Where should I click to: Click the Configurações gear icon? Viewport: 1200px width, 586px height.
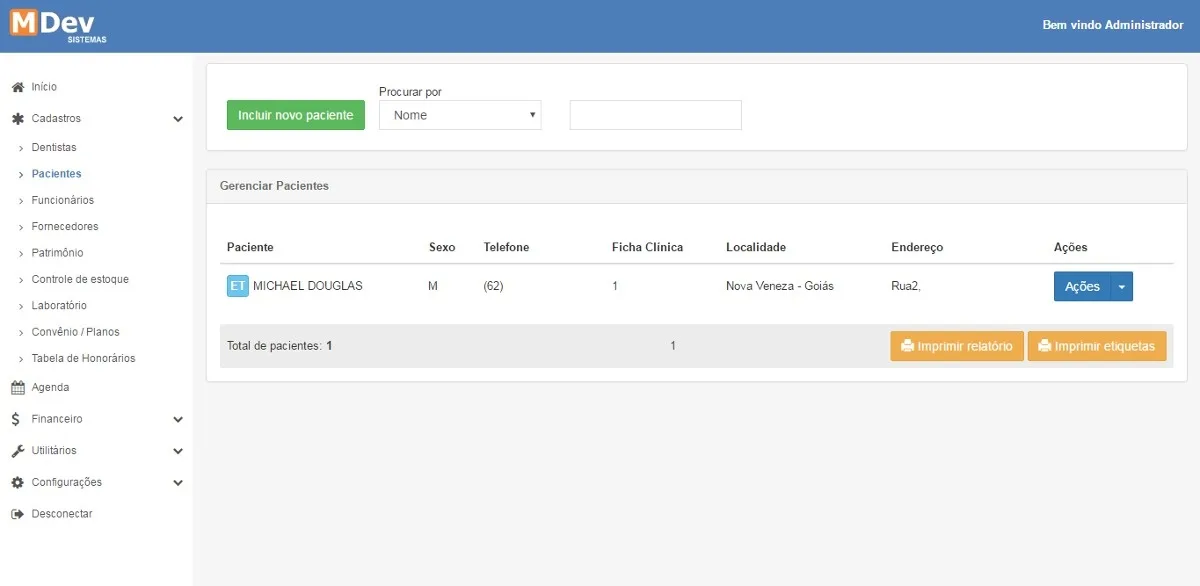[17, 483]
